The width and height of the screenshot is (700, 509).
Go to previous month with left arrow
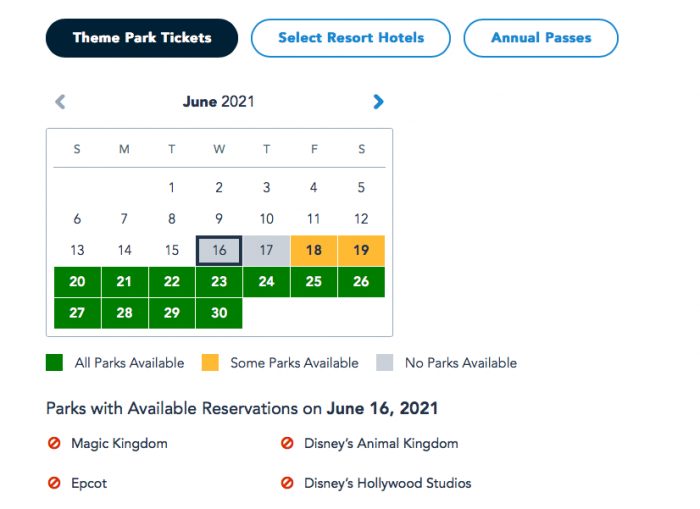60,101
